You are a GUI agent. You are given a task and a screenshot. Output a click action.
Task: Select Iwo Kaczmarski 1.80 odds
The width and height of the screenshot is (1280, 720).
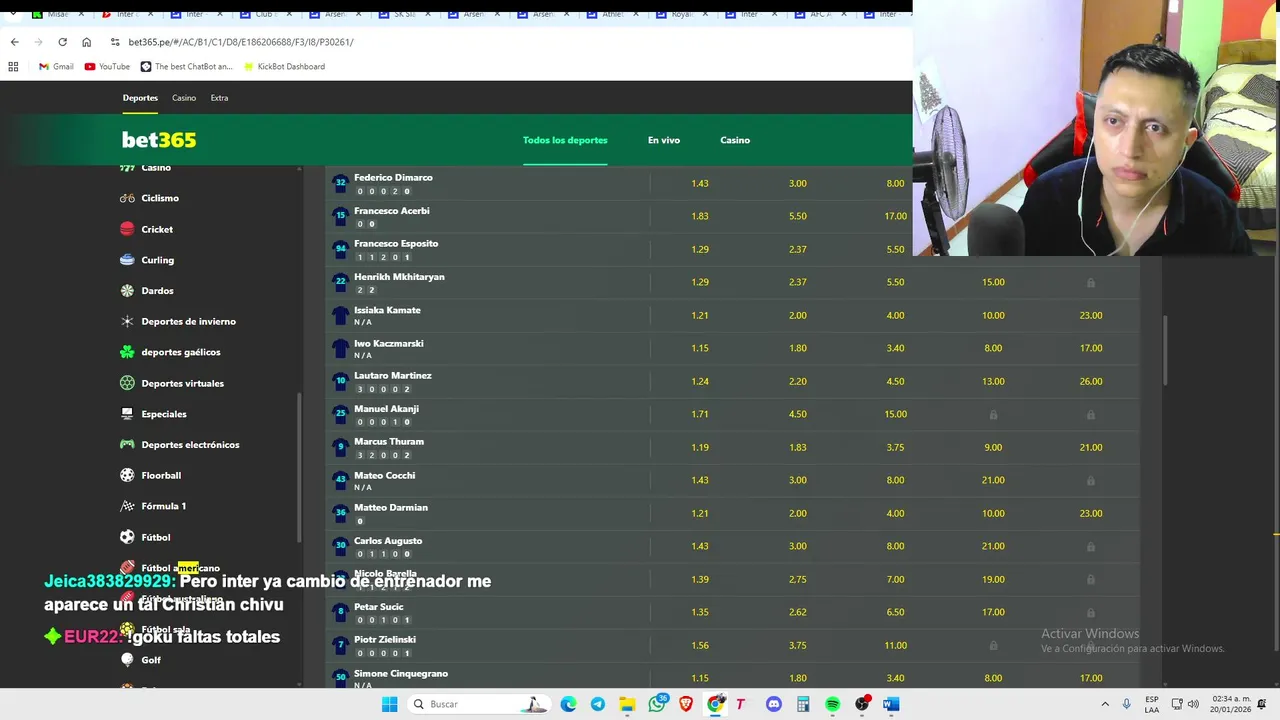(797, 348)
